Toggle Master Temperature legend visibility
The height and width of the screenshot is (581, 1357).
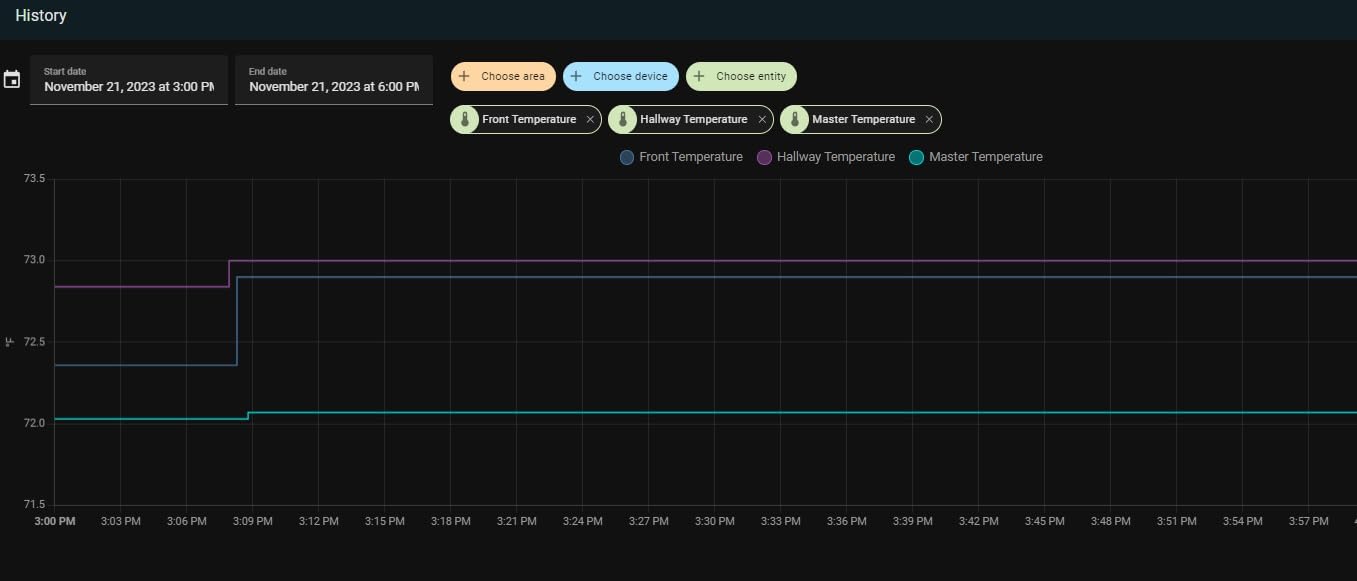[976, 157]
